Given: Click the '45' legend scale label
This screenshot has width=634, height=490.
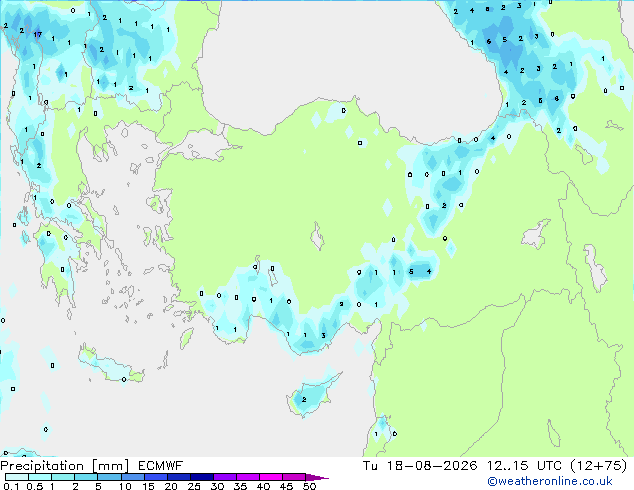Looking at the screenshot, I should tap(286, 486).
